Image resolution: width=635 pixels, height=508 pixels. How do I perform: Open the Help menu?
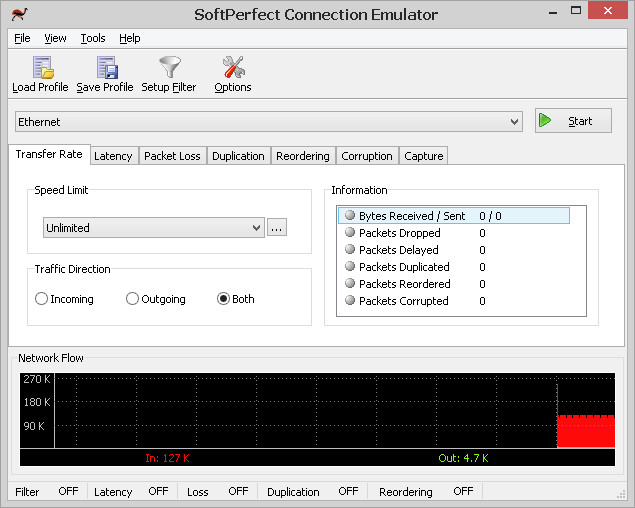coord(130,38)
